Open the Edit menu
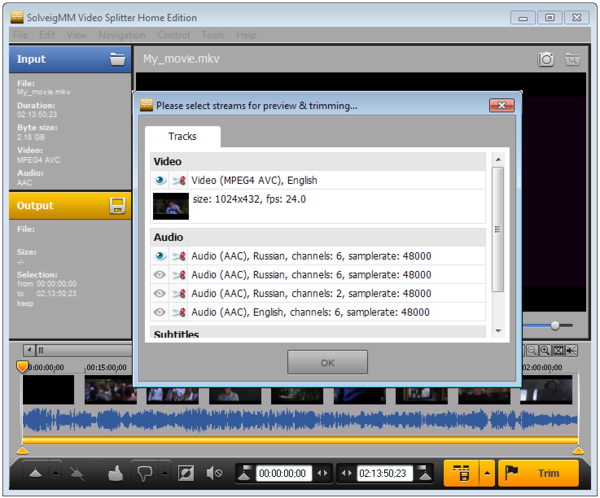 point(47,35)
